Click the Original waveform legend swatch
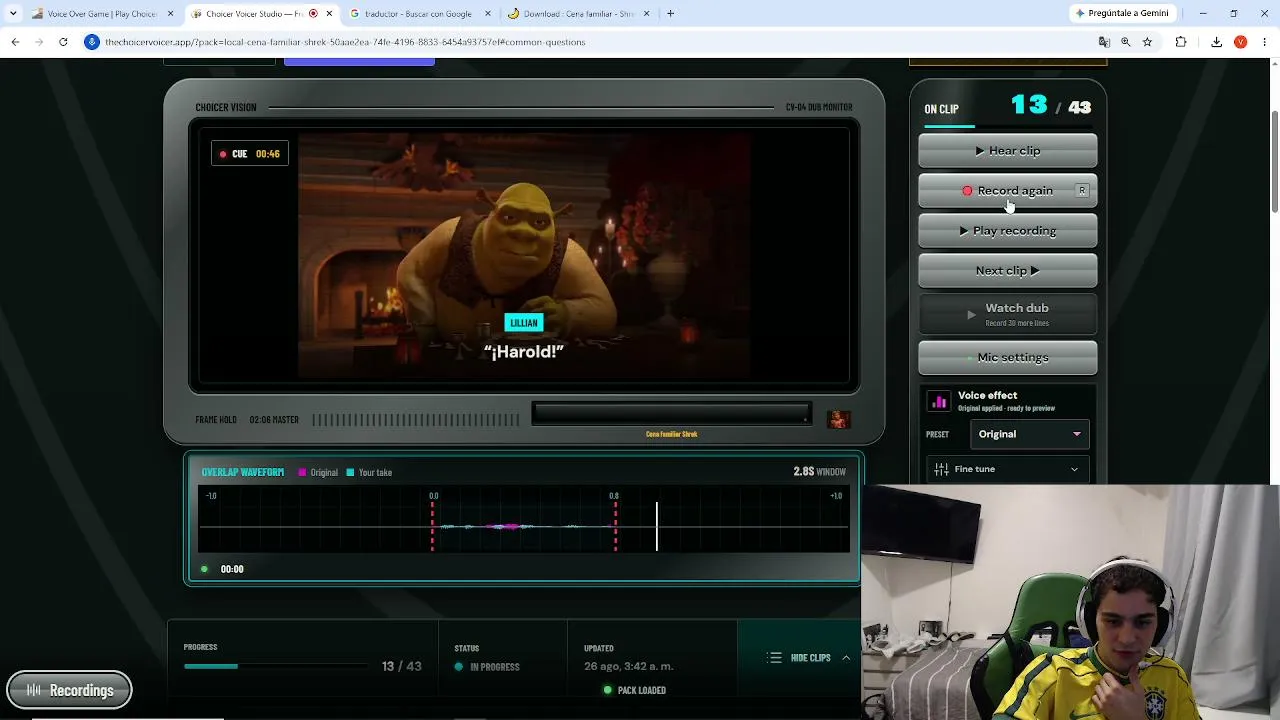The image size is (1280, 720). [x=302, y=472]
